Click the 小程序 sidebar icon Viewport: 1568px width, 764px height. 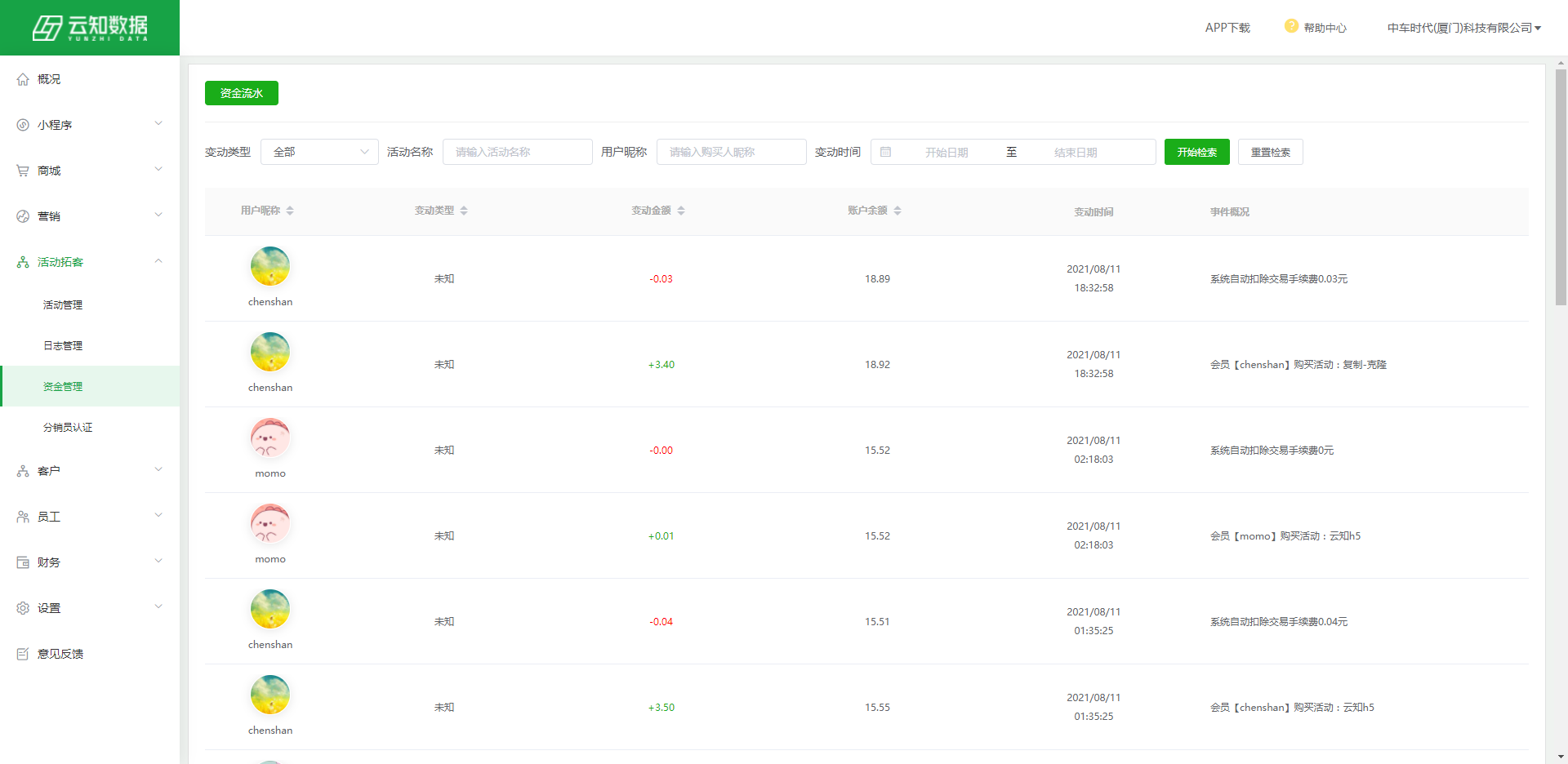(x=23, y=125)
